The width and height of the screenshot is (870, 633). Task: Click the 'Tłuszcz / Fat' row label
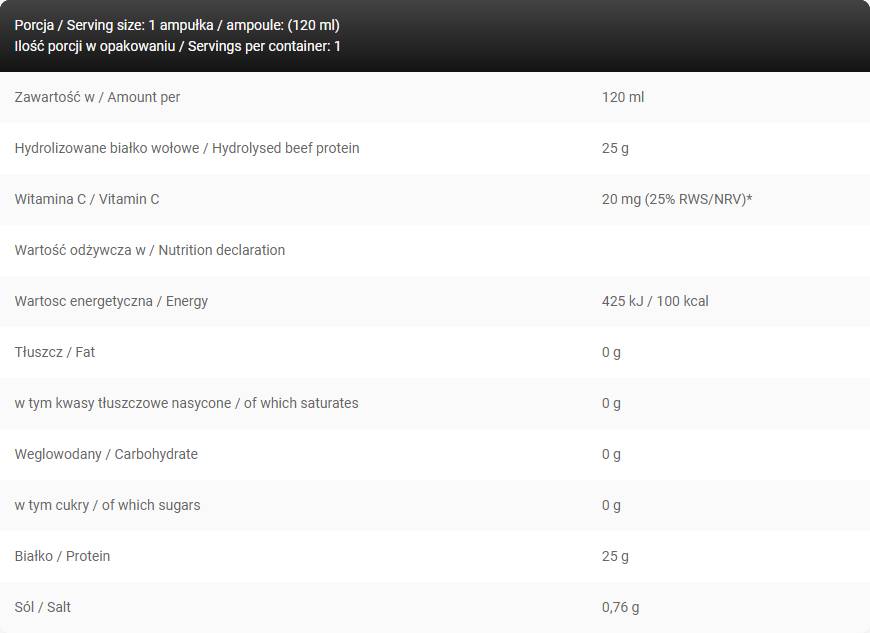(x=55, y=352)
